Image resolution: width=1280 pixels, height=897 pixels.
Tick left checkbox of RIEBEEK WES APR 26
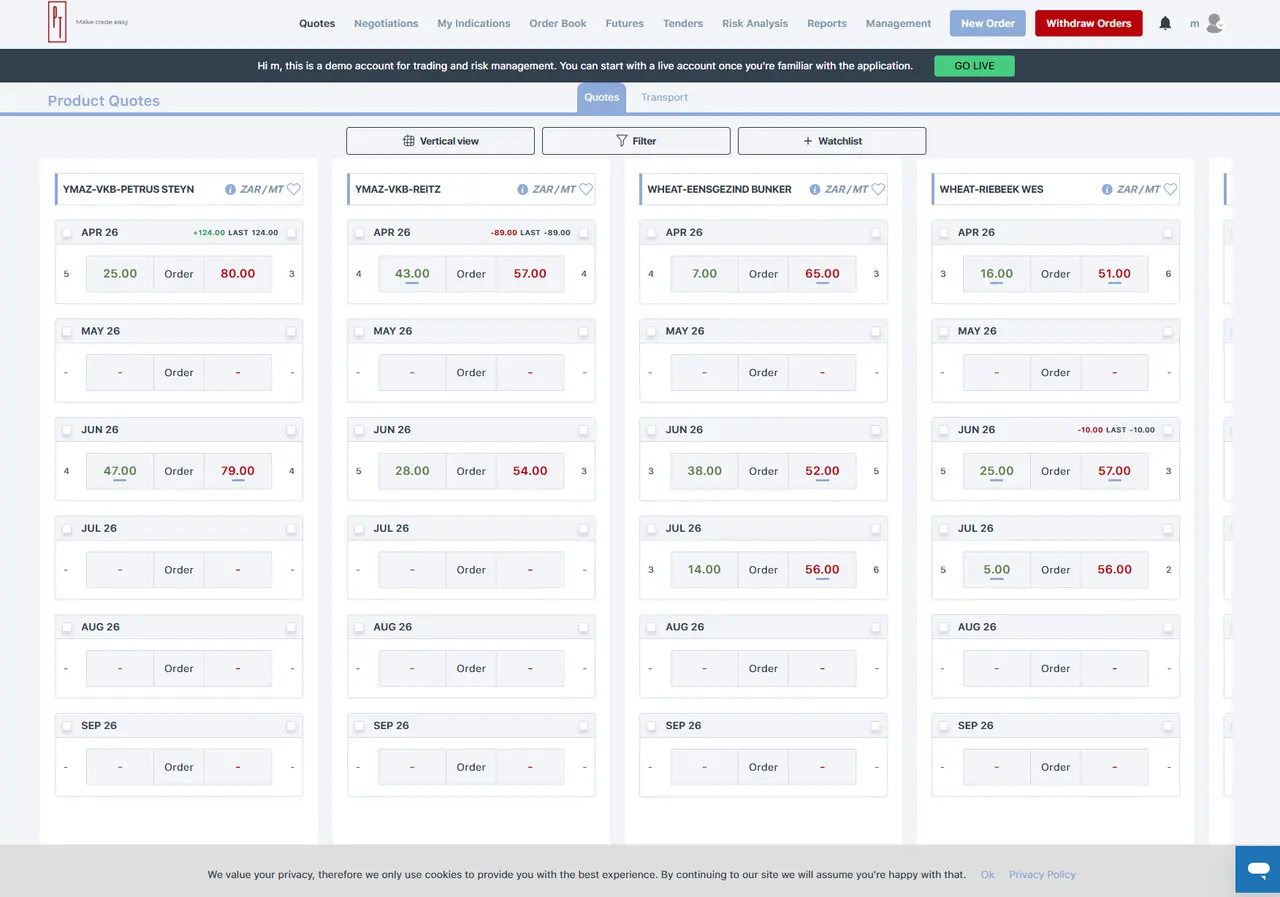click(943, 233)
